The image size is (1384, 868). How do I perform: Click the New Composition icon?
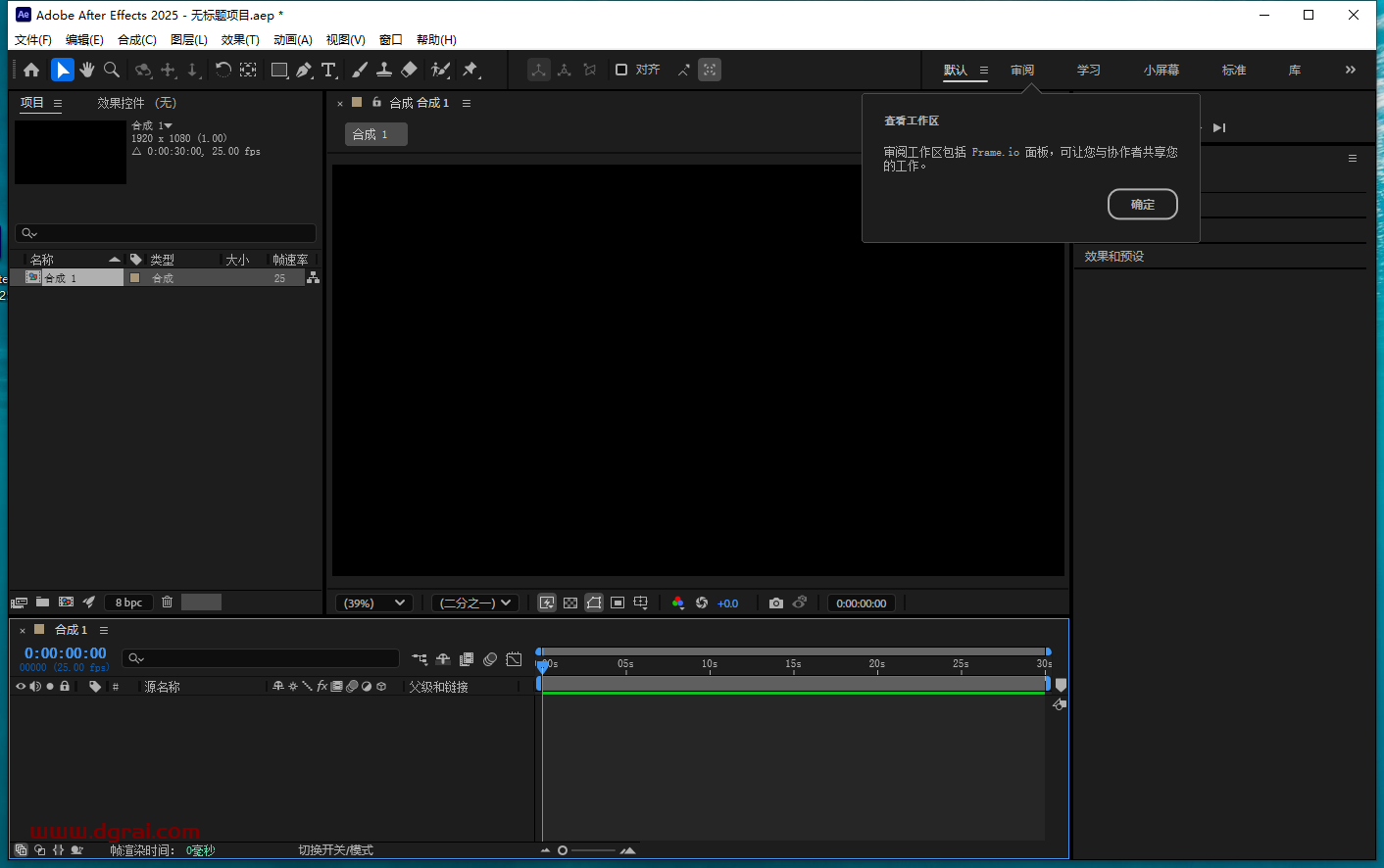[x=66, y=603]
